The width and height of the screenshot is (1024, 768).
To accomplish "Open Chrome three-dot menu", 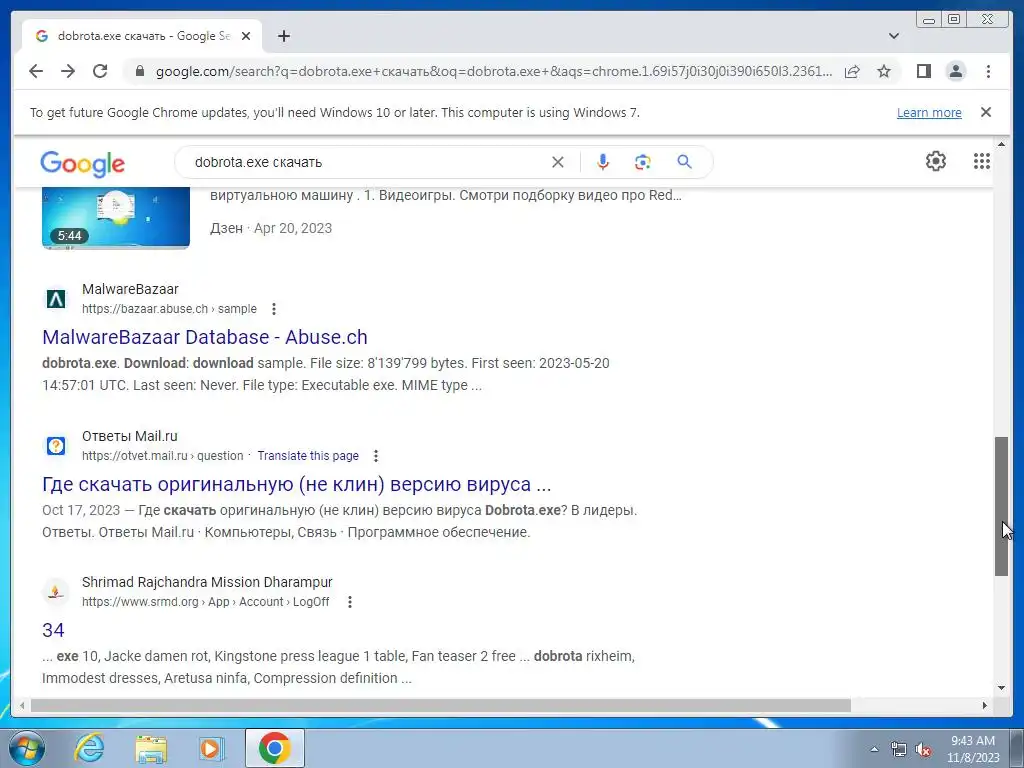I will tap(988, 71).
